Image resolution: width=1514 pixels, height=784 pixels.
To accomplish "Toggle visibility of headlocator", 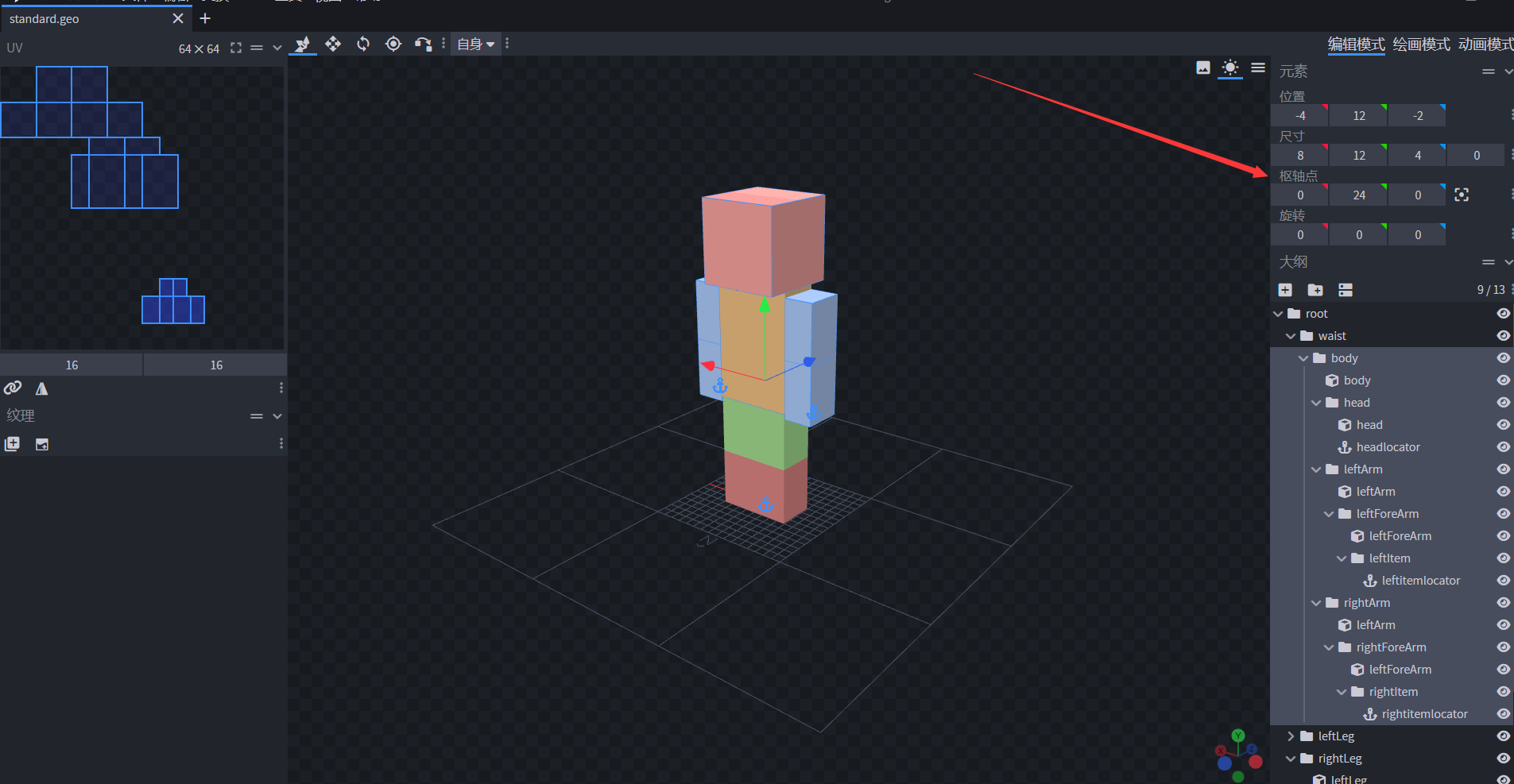I will click(1503, 447).
